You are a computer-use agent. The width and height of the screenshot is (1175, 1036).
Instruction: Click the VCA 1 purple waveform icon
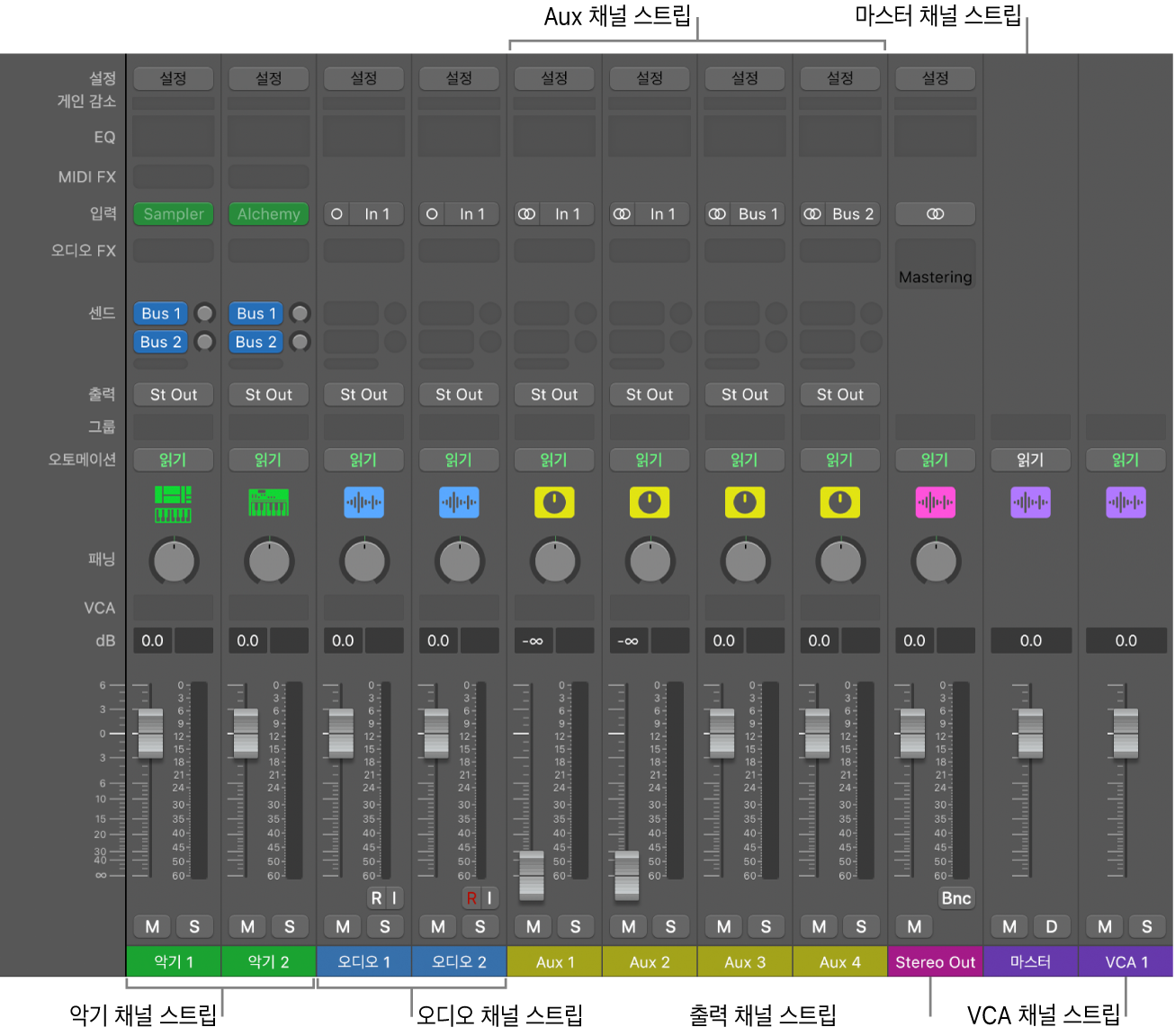click(1126, 503)
